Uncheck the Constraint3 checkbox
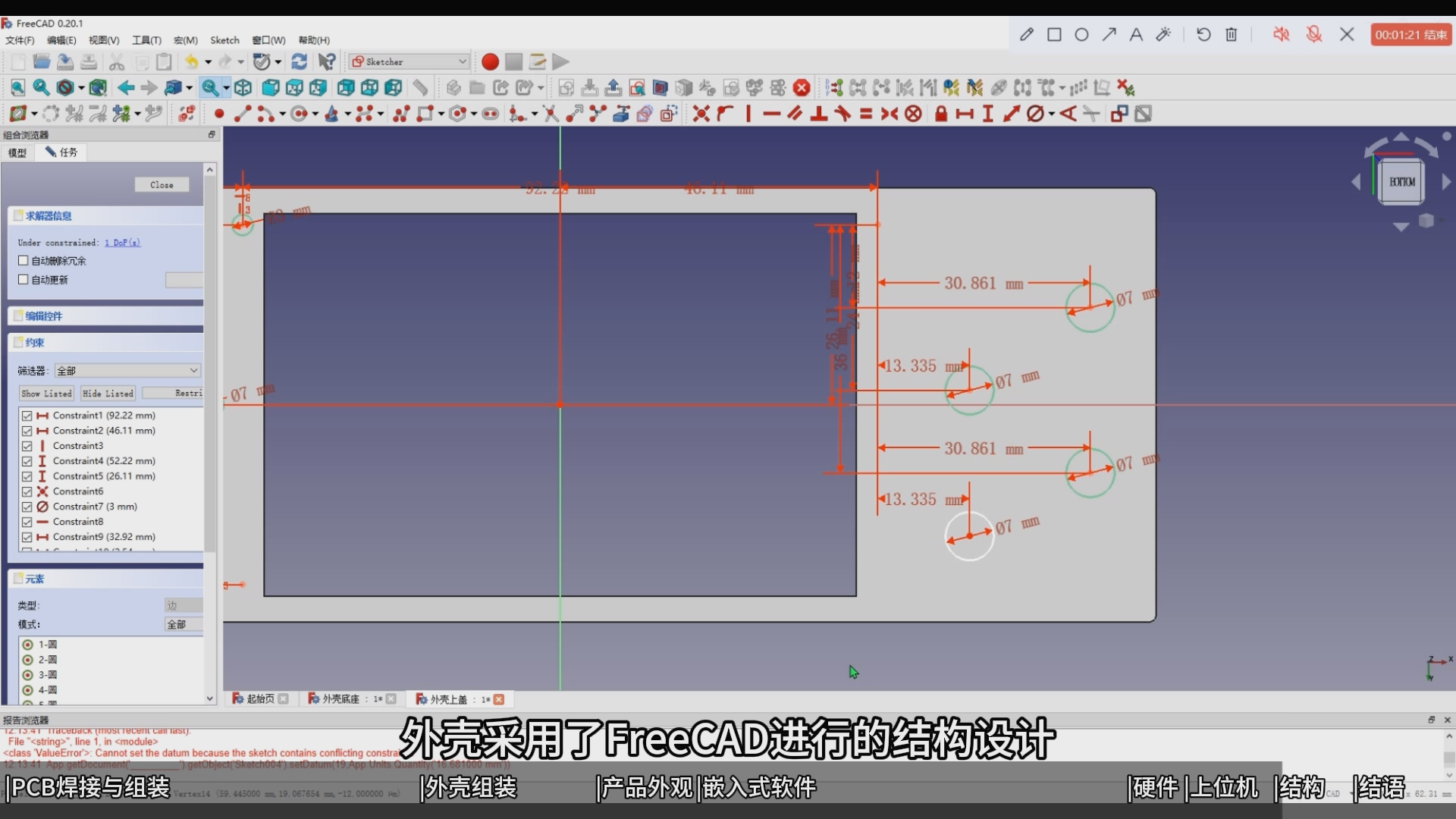The width and height of the screenshot is (1456, 819). pyautogui.click(x=27, y=446)
